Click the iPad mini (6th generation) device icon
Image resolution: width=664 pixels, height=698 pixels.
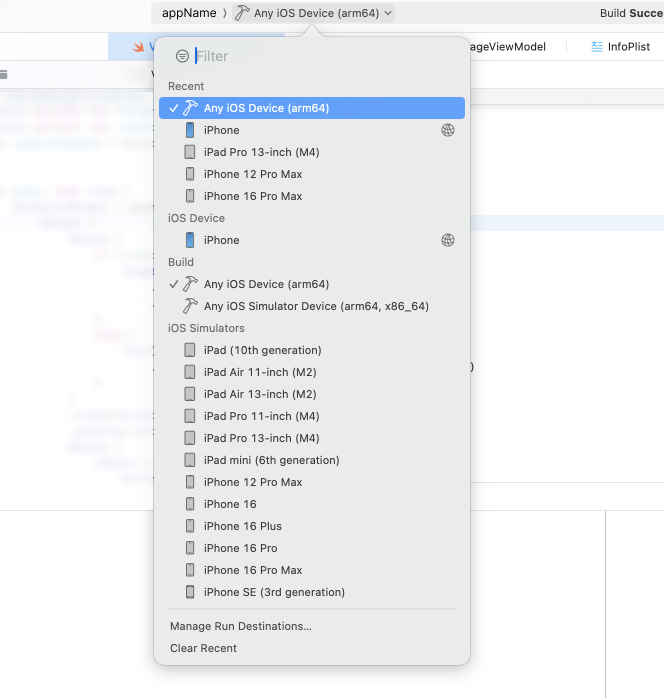(190, 460)
